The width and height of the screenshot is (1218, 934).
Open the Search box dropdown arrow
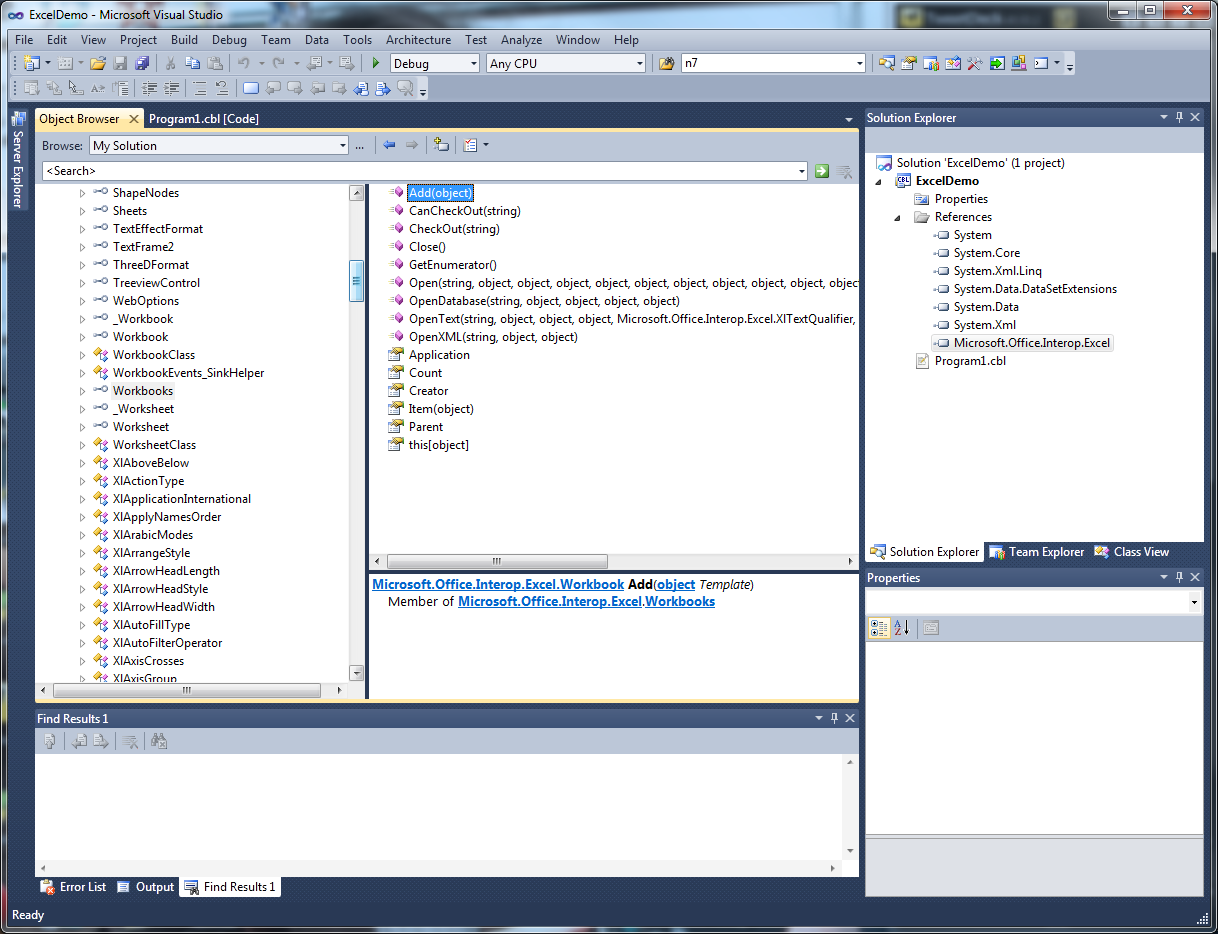pos(801,171)
